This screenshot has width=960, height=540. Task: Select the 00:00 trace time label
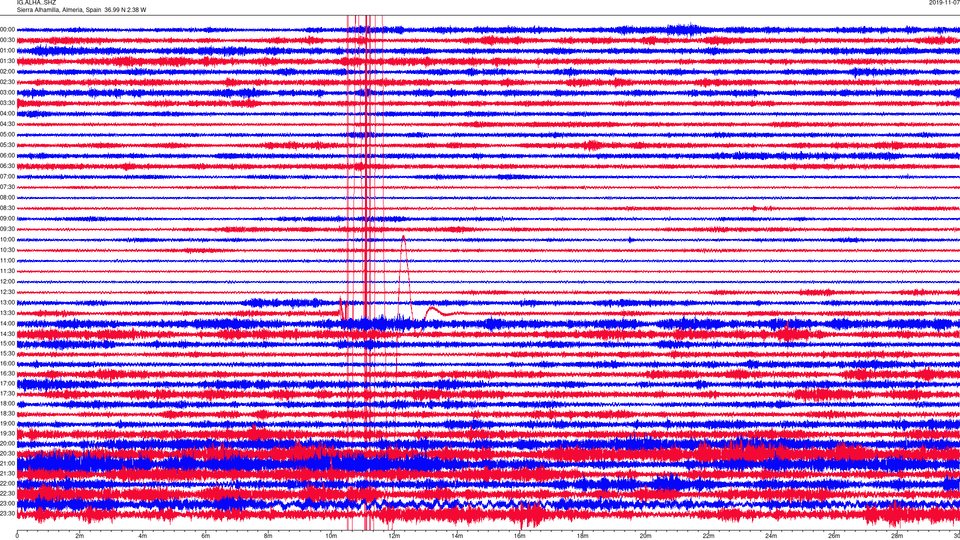coord(7,29)
